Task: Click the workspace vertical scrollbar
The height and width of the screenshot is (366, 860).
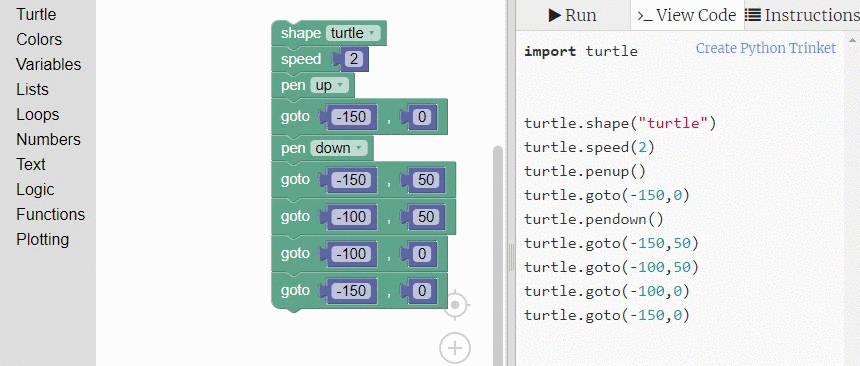Action: (498, 252)
